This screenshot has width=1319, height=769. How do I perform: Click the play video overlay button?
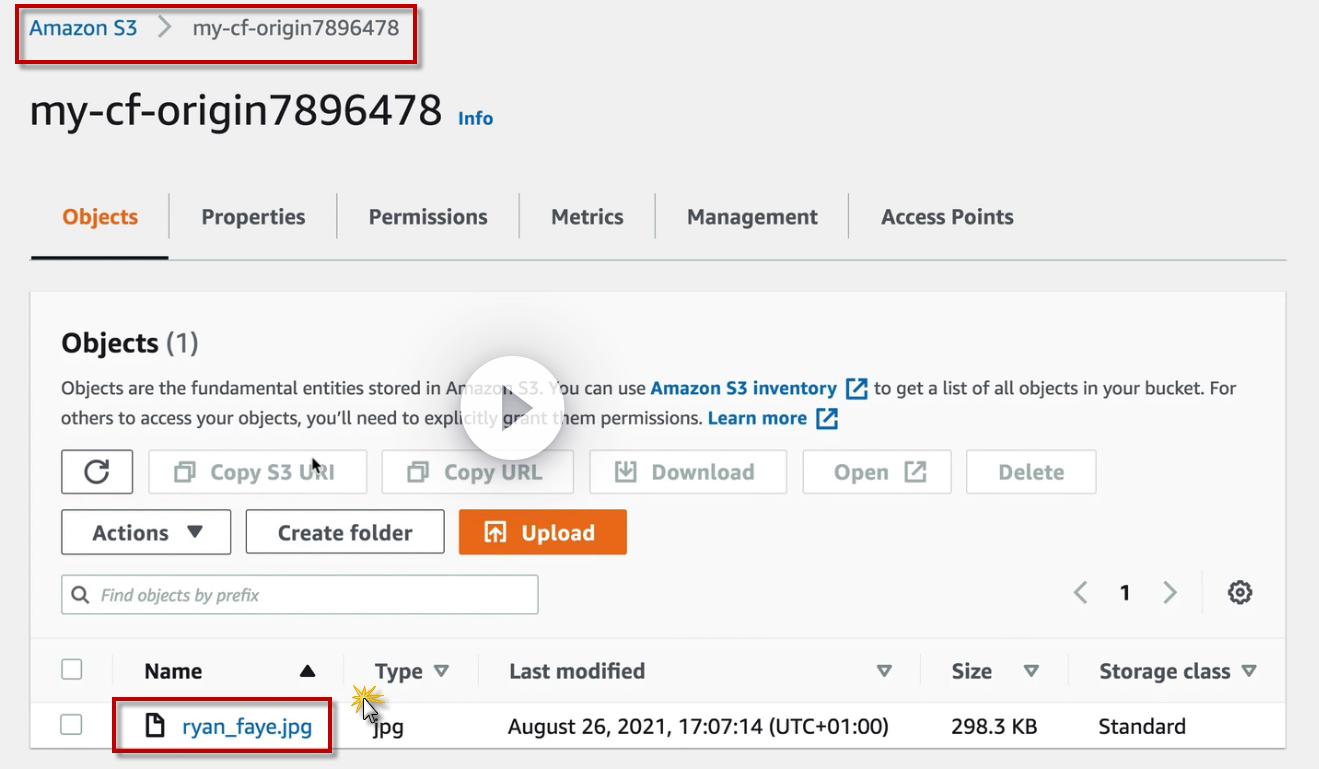tap(512, 407)
